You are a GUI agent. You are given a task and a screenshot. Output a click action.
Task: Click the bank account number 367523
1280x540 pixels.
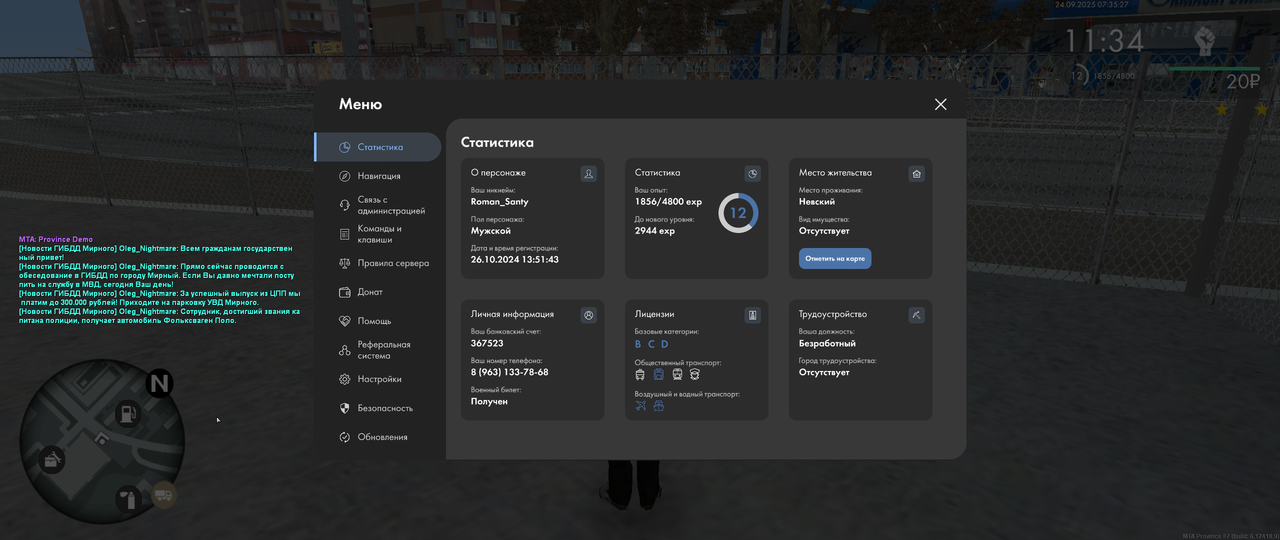(x=487, y=344)
